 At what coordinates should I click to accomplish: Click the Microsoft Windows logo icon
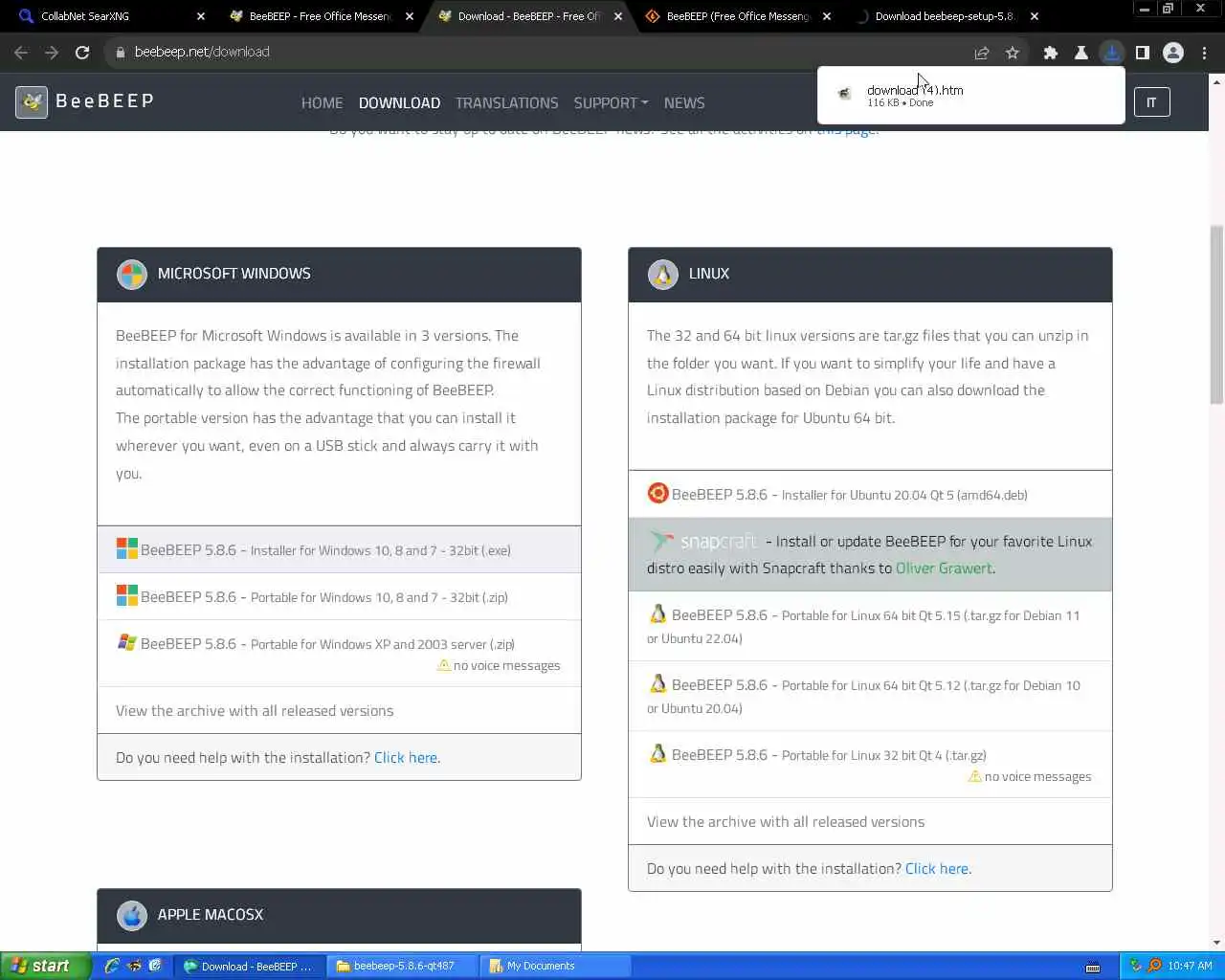131,275
